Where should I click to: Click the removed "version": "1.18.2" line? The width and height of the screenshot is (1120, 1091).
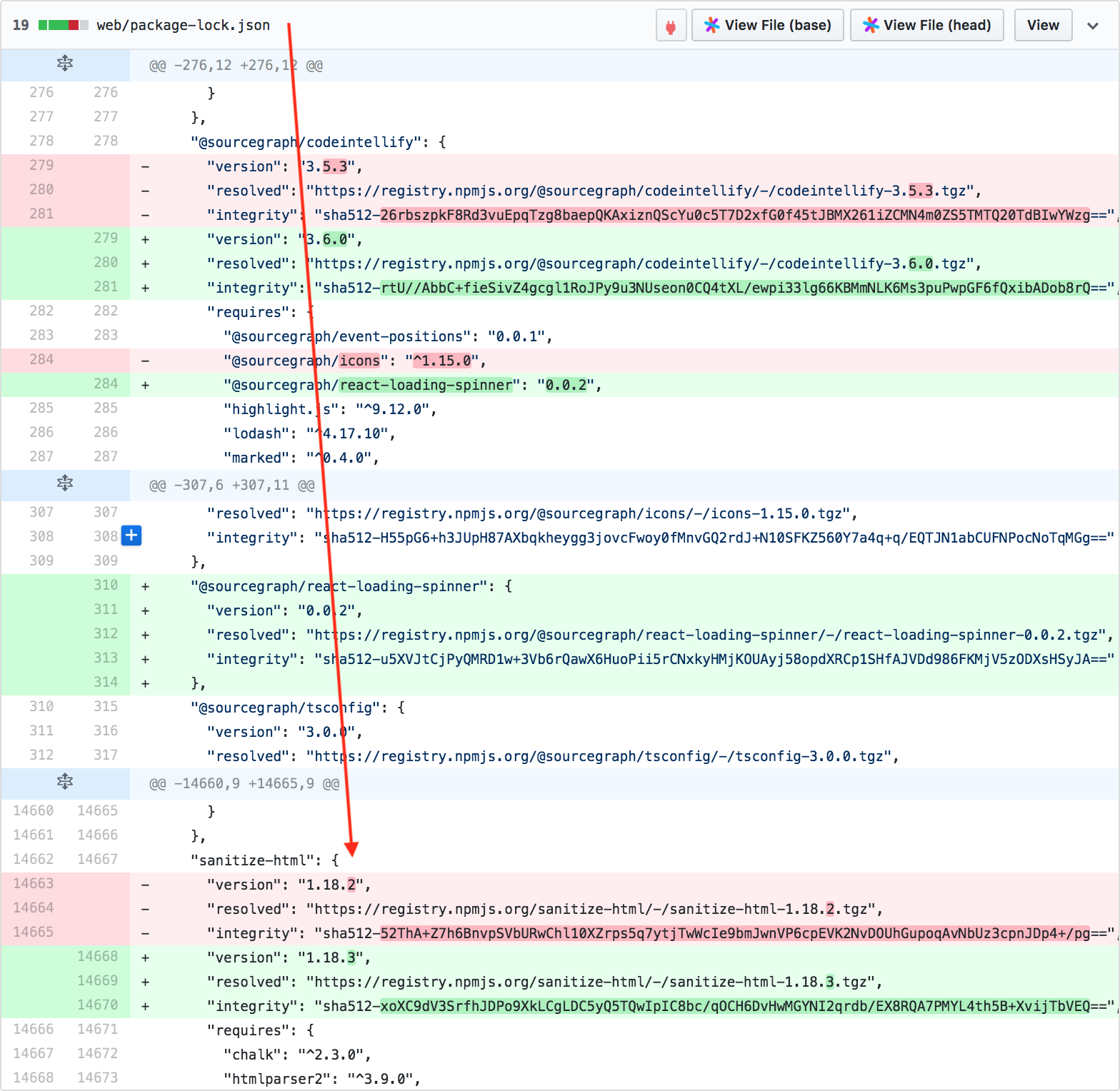(x=289, y=885)
